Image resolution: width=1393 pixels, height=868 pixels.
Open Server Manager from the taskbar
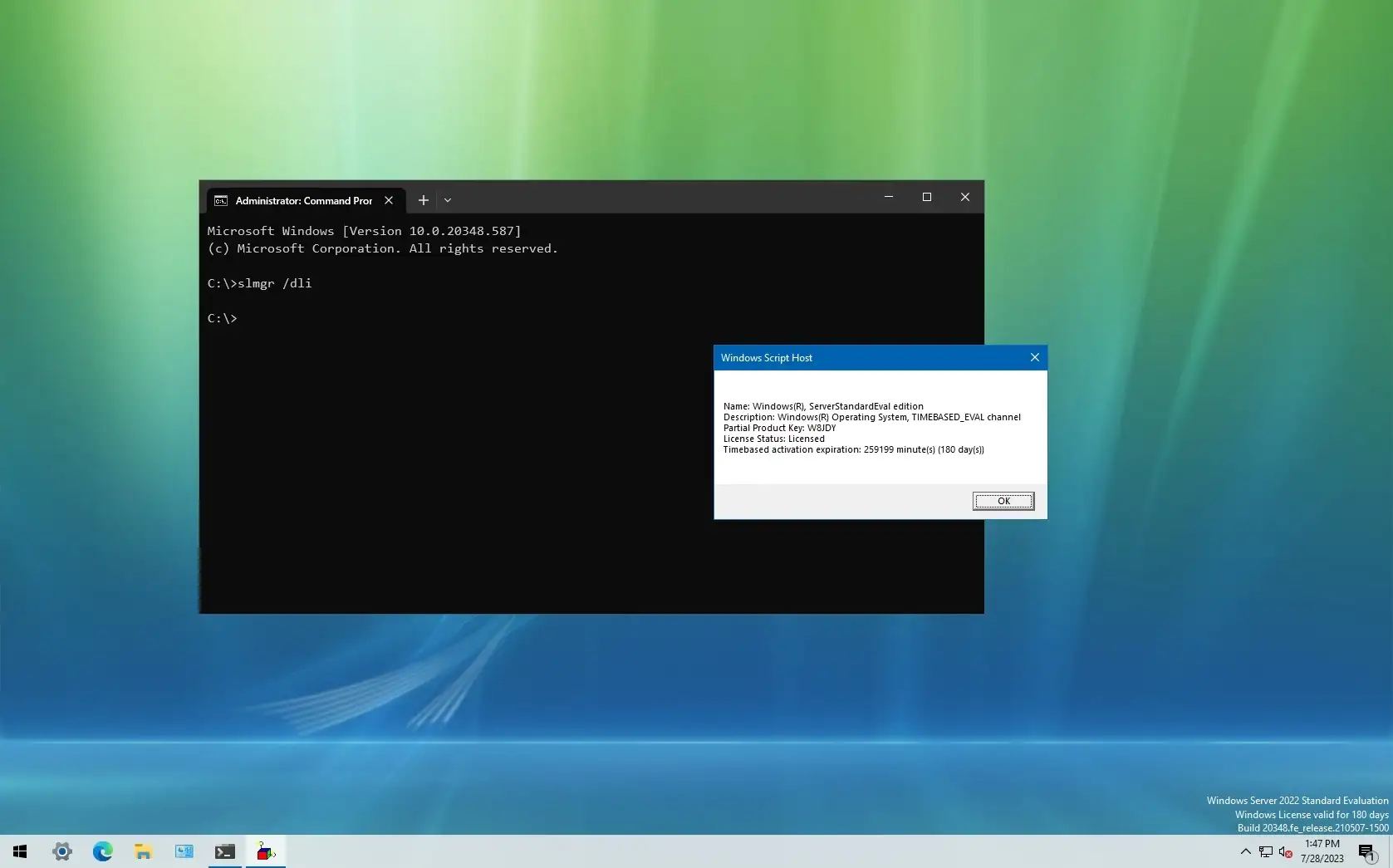(x=184, y=851)
